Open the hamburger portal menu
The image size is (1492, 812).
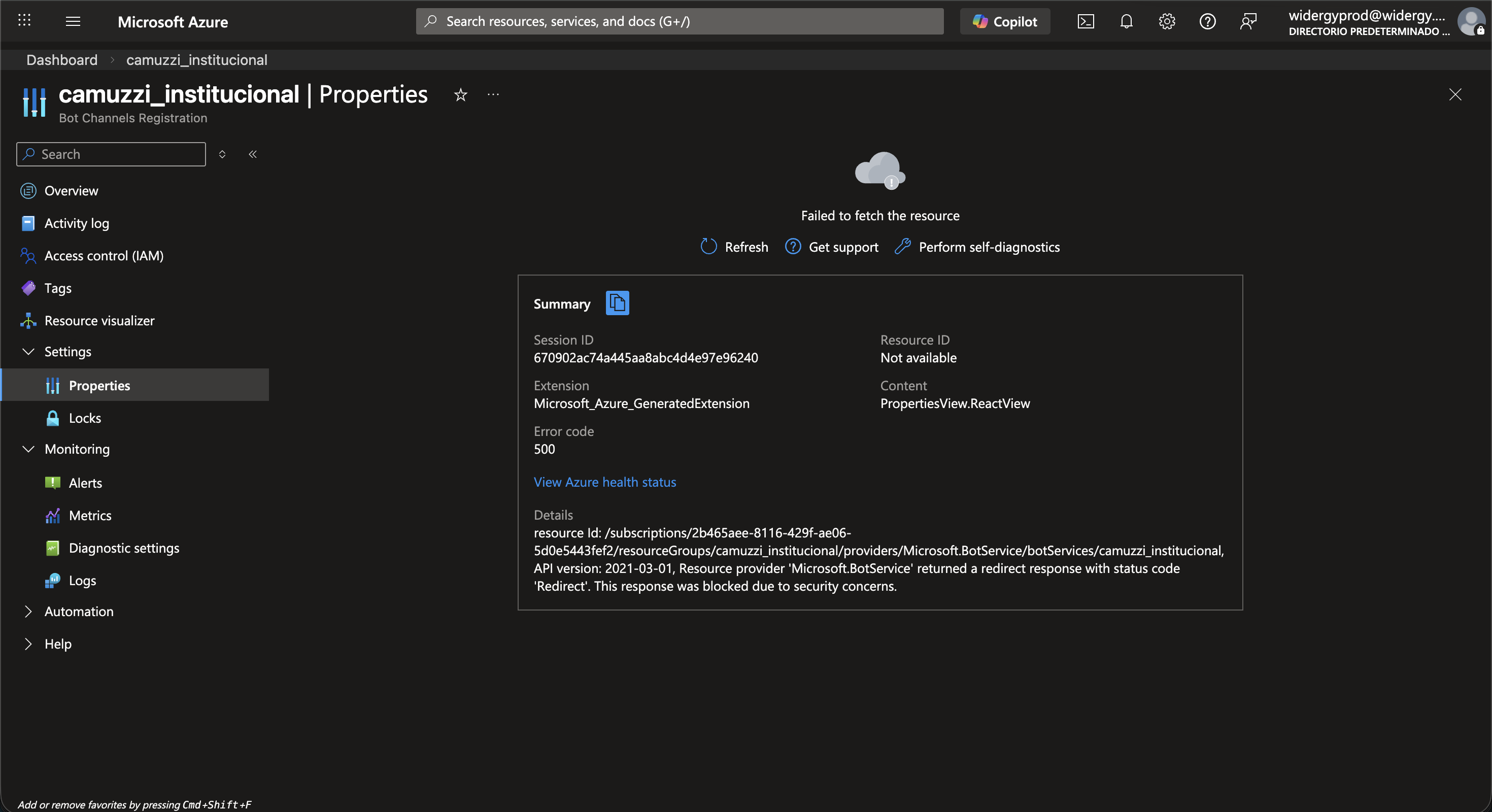[x=73, y=21]
